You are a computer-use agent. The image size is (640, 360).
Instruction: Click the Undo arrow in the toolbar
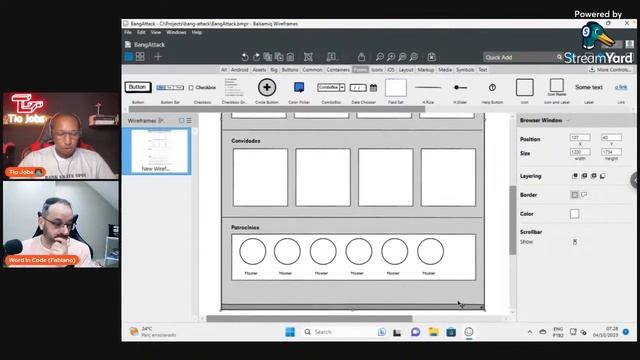[x=245, y=57]
